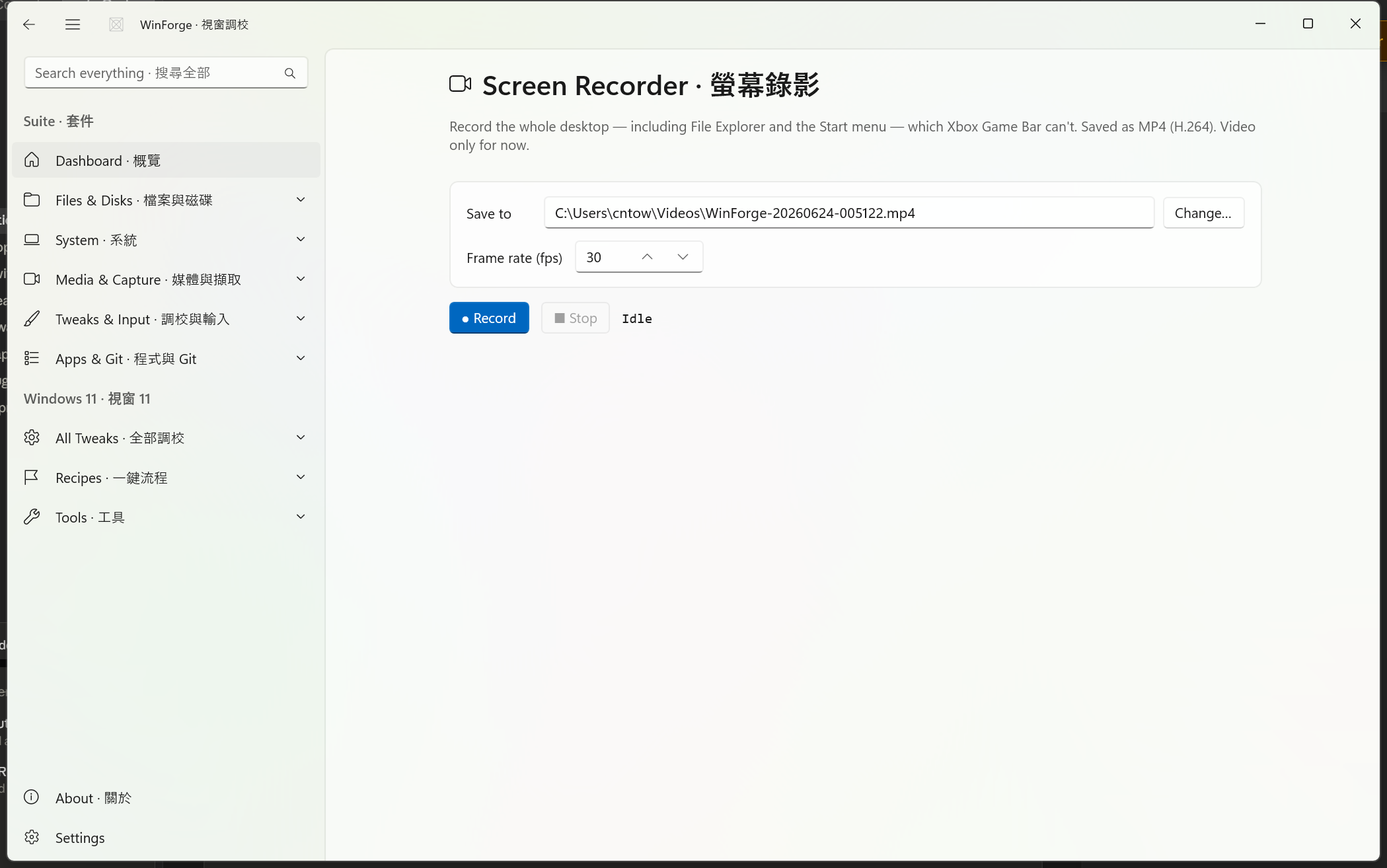Click the Idle status text

click(637, 318)
